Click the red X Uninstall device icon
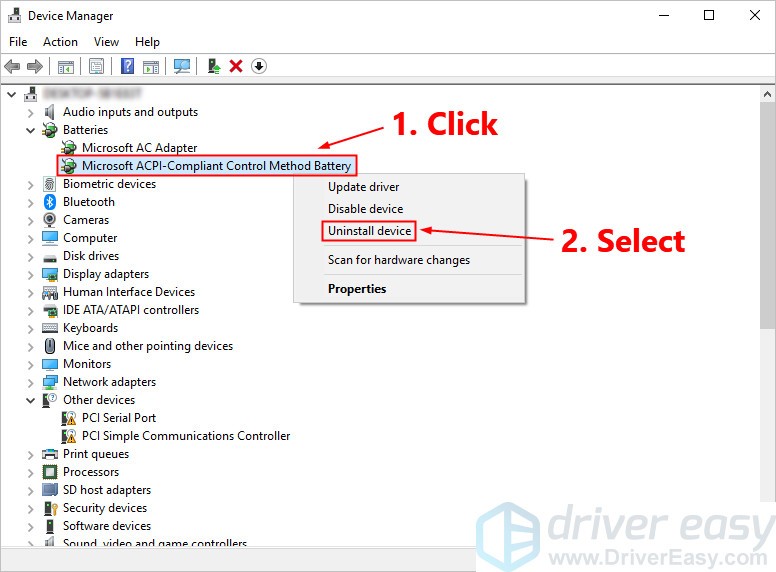The height and width of the screenshot is (572, 776). click(x=236, y=66)
